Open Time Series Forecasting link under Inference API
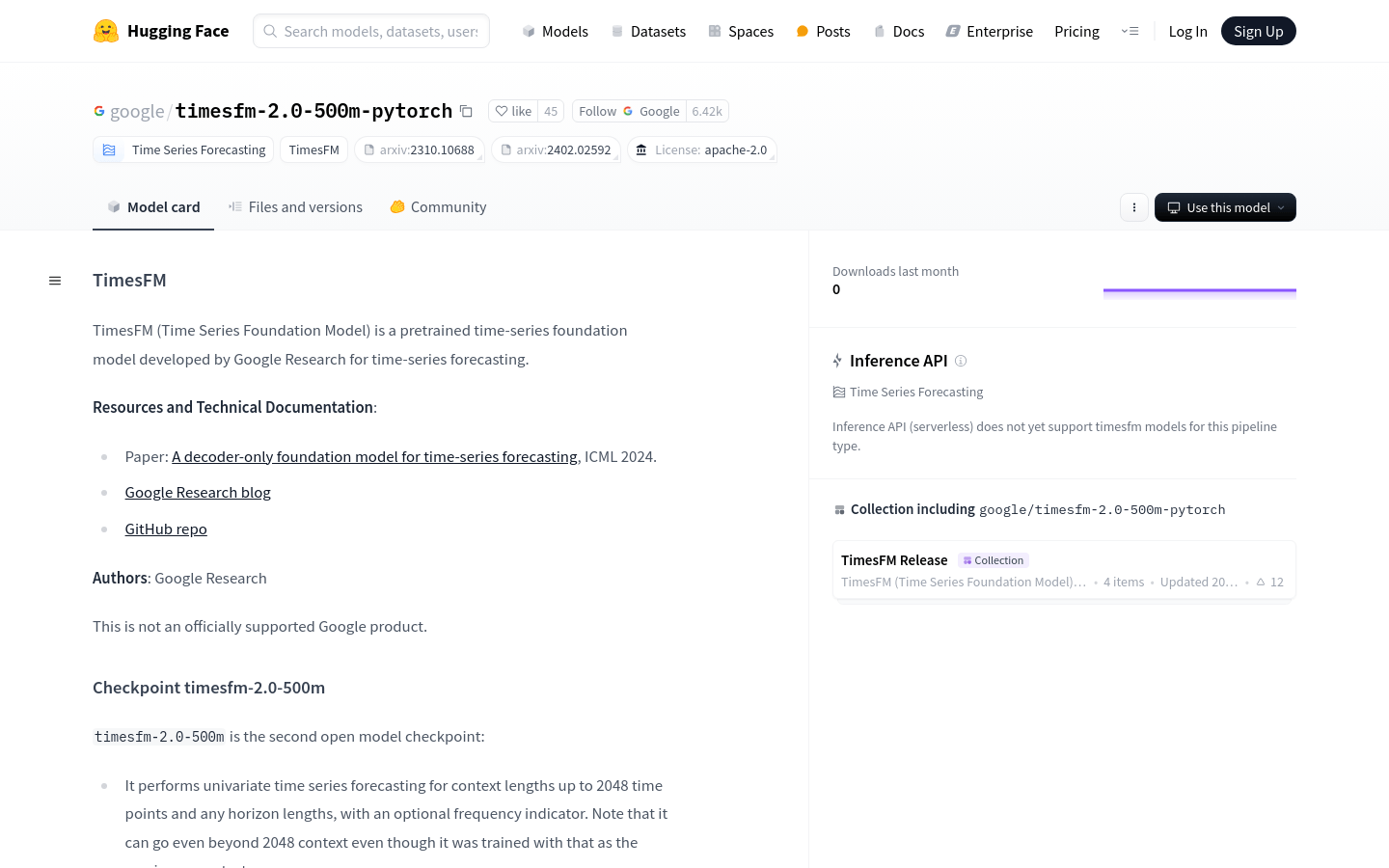The width and height of the screenshot is (1389, 868). (x=908, y=393)
